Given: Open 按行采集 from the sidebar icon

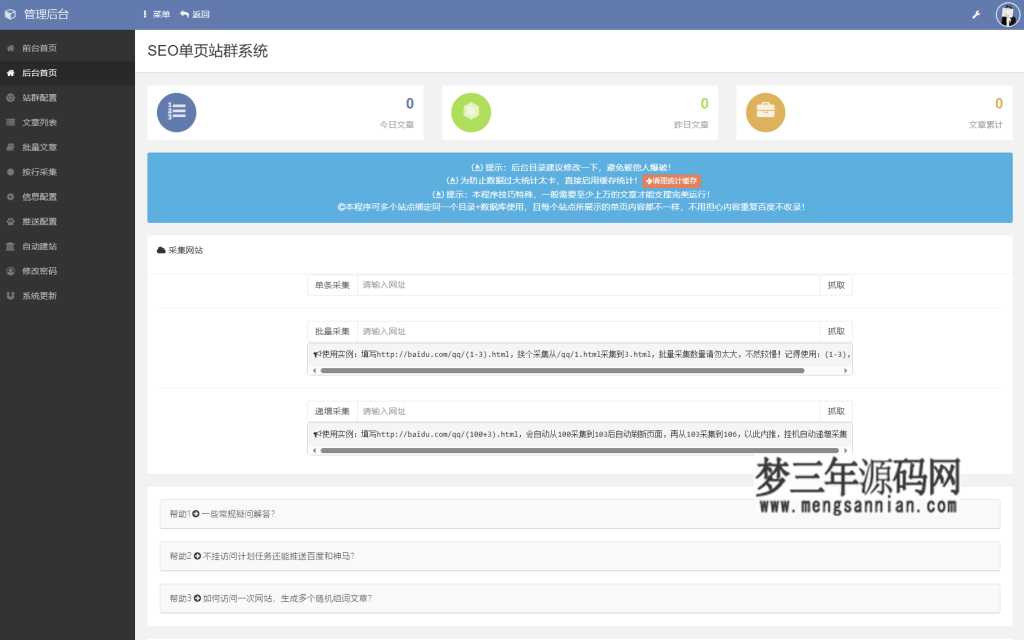Looking at the screenshot, I should coord(11,170).
